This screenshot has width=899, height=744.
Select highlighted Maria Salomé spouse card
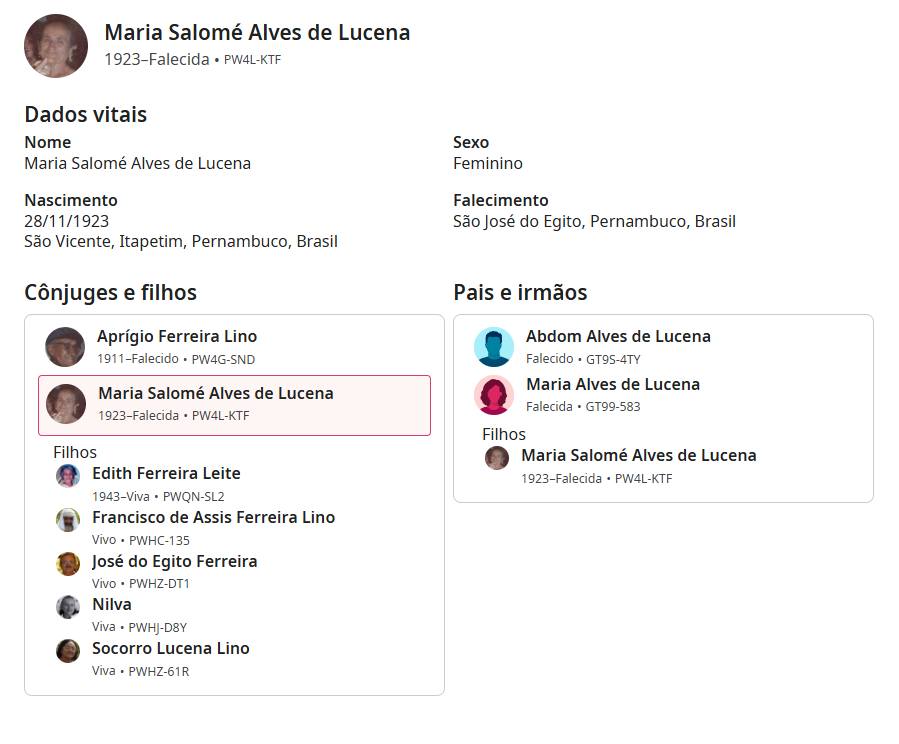[x=234, y=405]
